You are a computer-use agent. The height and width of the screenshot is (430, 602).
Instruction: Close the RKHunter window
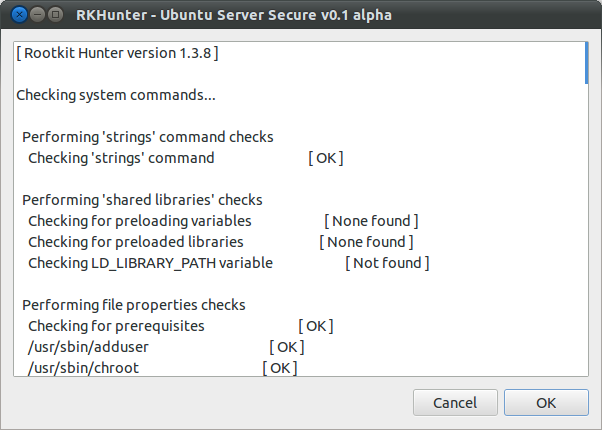click(19, 15)
